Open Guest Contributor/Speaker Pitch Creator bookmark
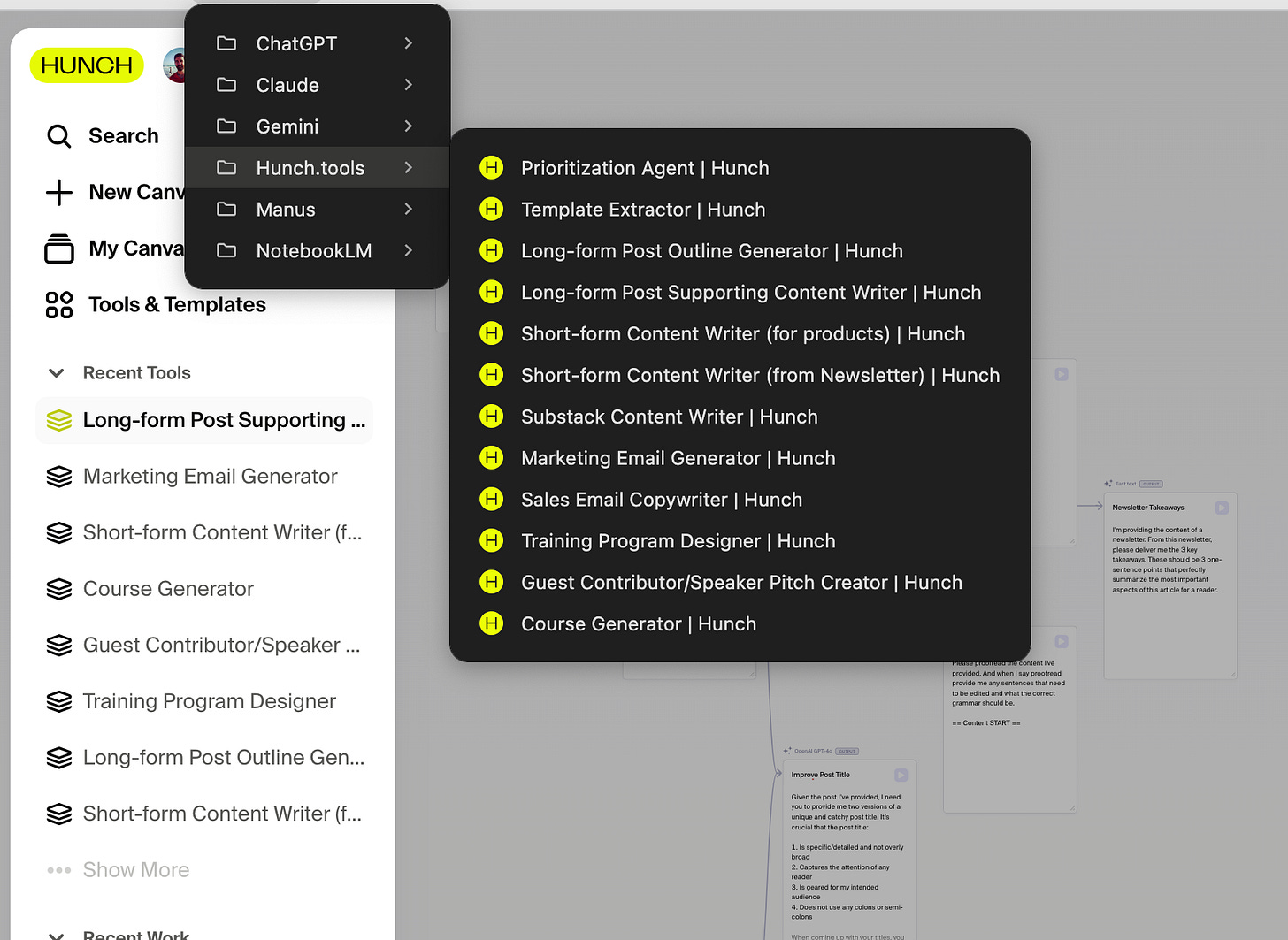 click(x=740, y=583)
